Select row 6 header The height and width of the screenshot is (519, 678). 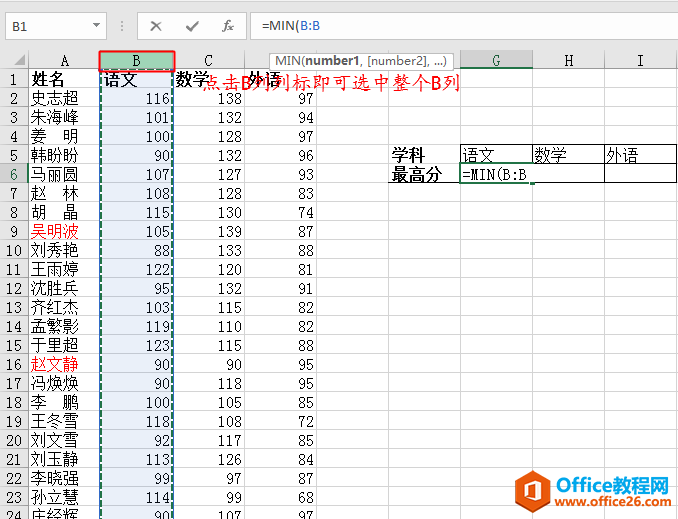tap(14, 174)
